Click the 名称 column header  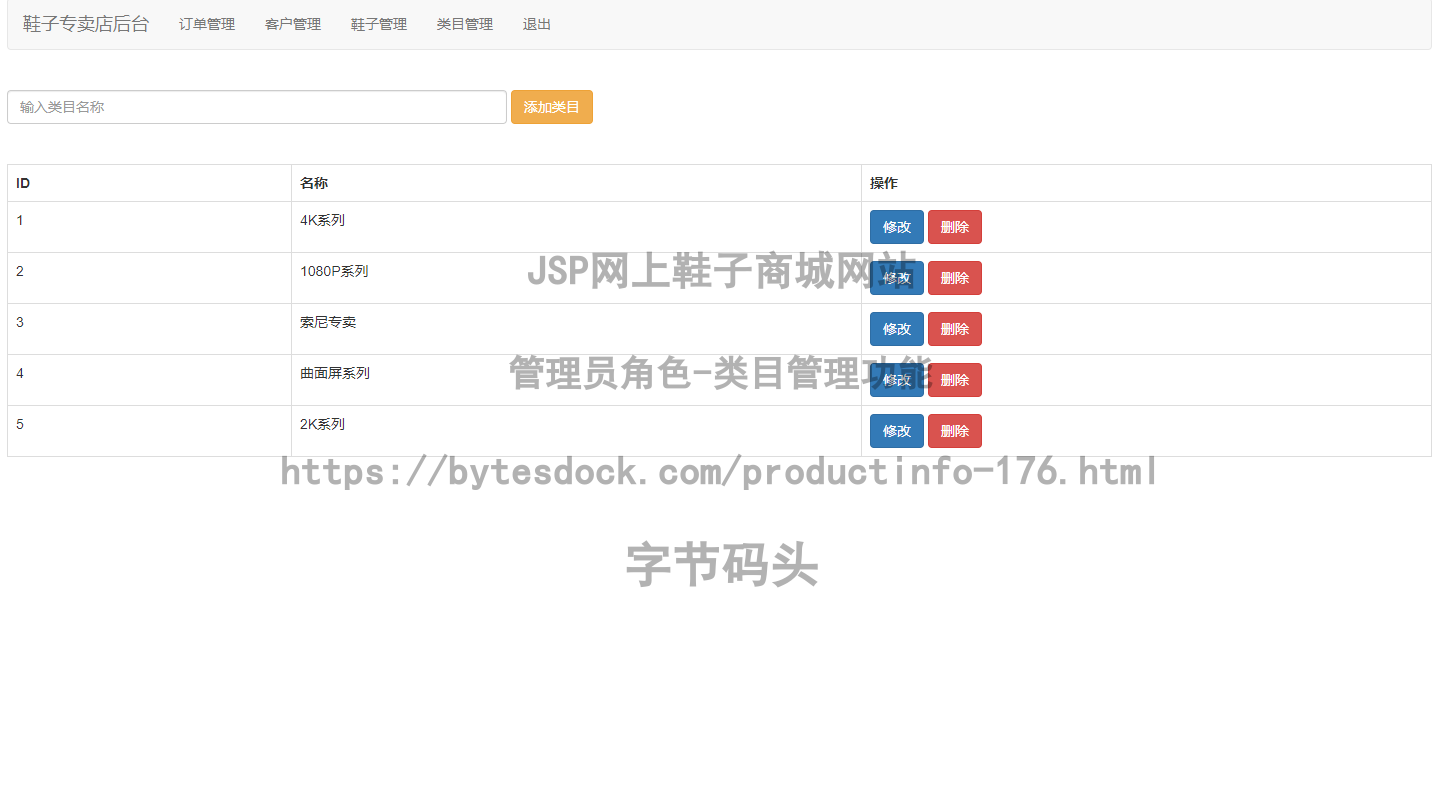coord(576,183)
